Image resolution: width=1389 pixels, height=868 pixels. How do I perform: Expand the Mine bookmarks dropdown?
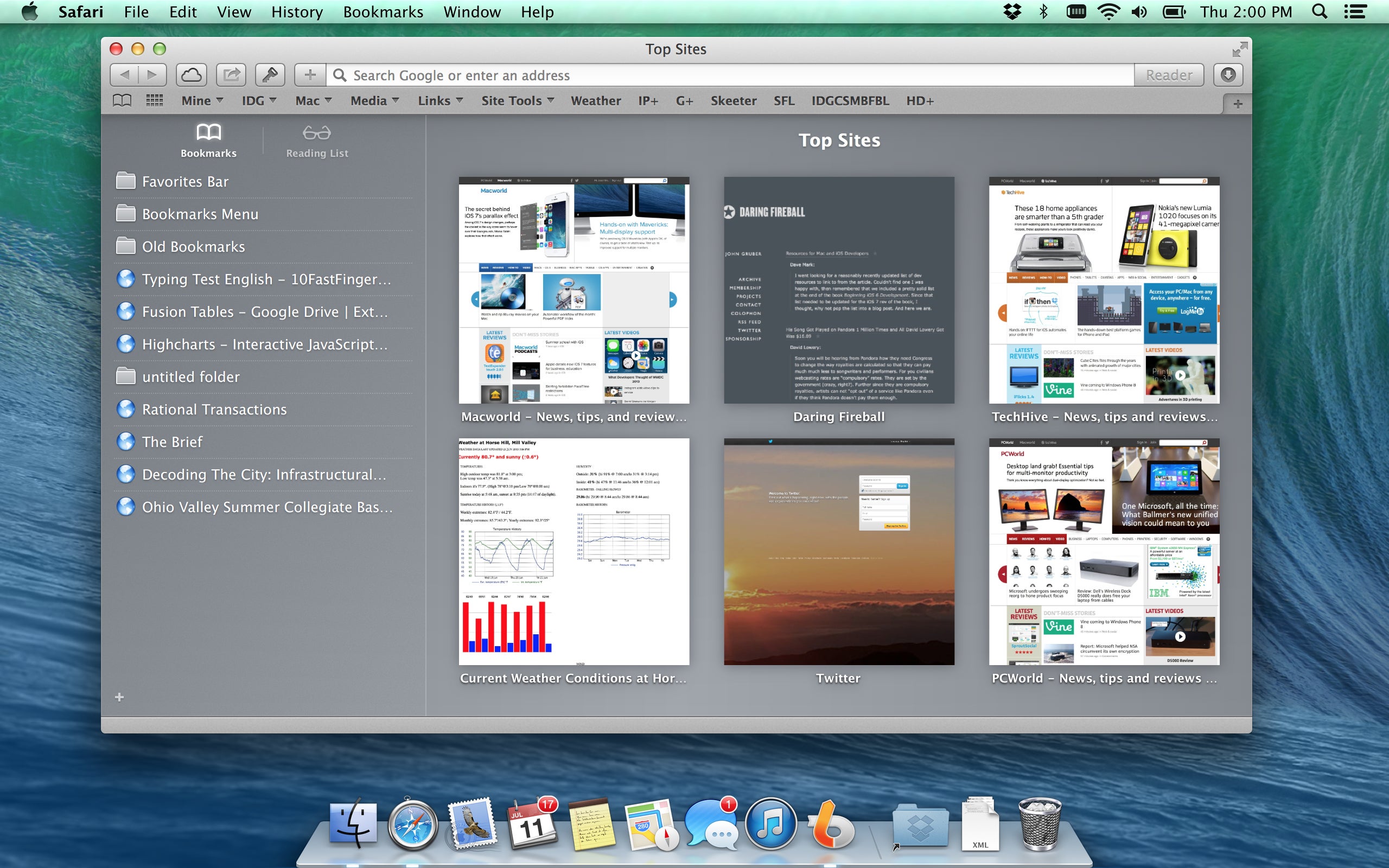click(202, 101)
